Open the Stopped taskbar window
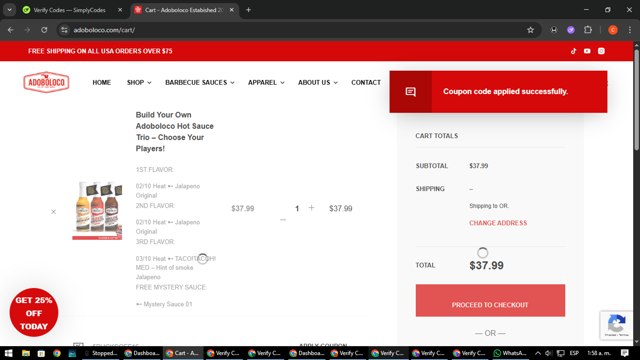The image size is (640, 360). click(x=100, y=353)
